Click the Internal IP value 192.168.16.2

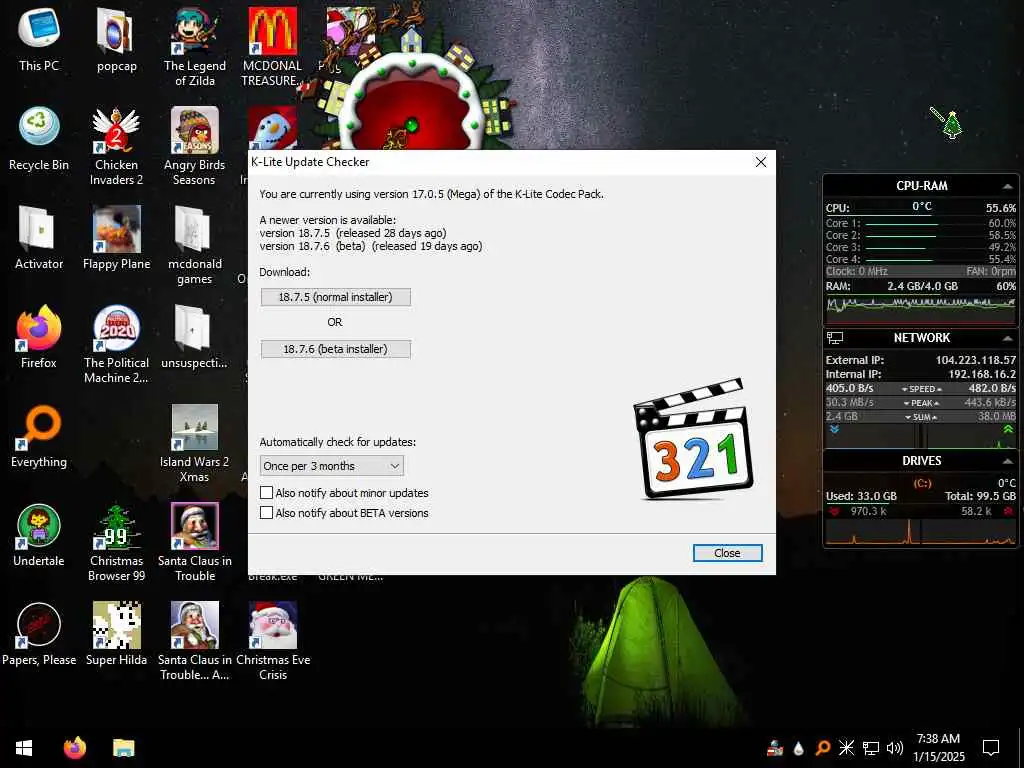tap(982, 374)
